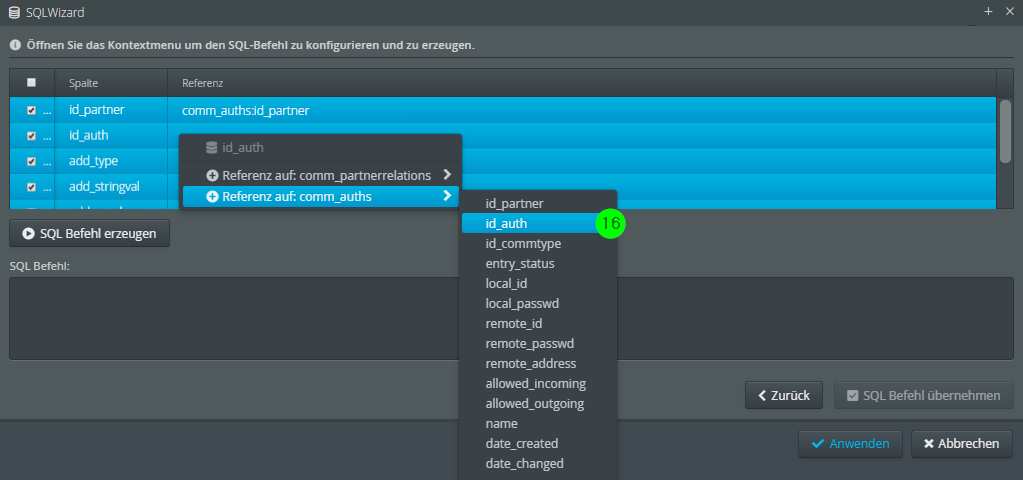Select local_id from the submenu

pos(539,284)
